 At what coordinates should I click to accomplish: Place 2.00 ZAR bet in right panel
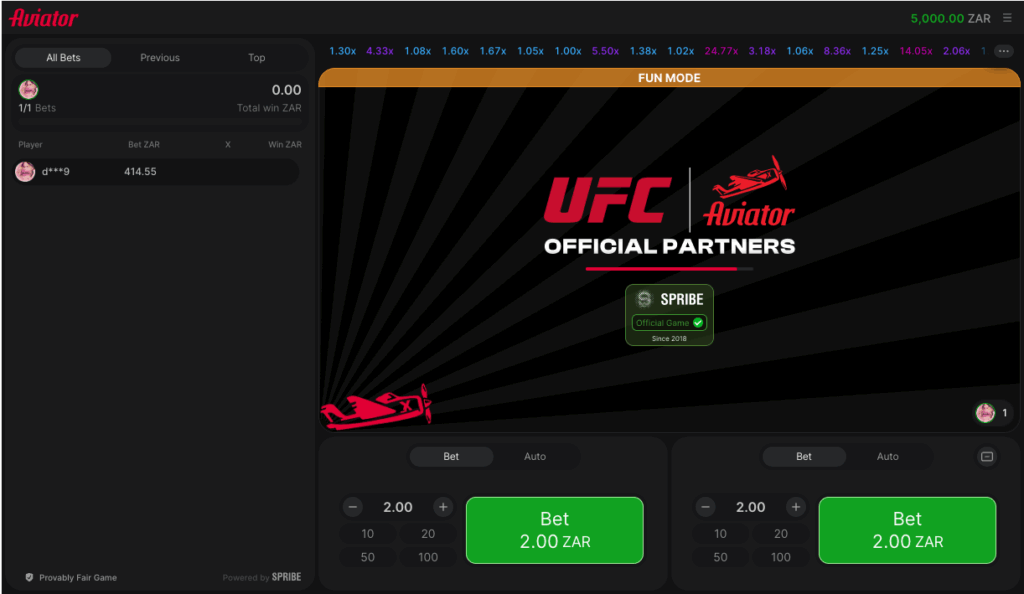[x=907, y=530]
